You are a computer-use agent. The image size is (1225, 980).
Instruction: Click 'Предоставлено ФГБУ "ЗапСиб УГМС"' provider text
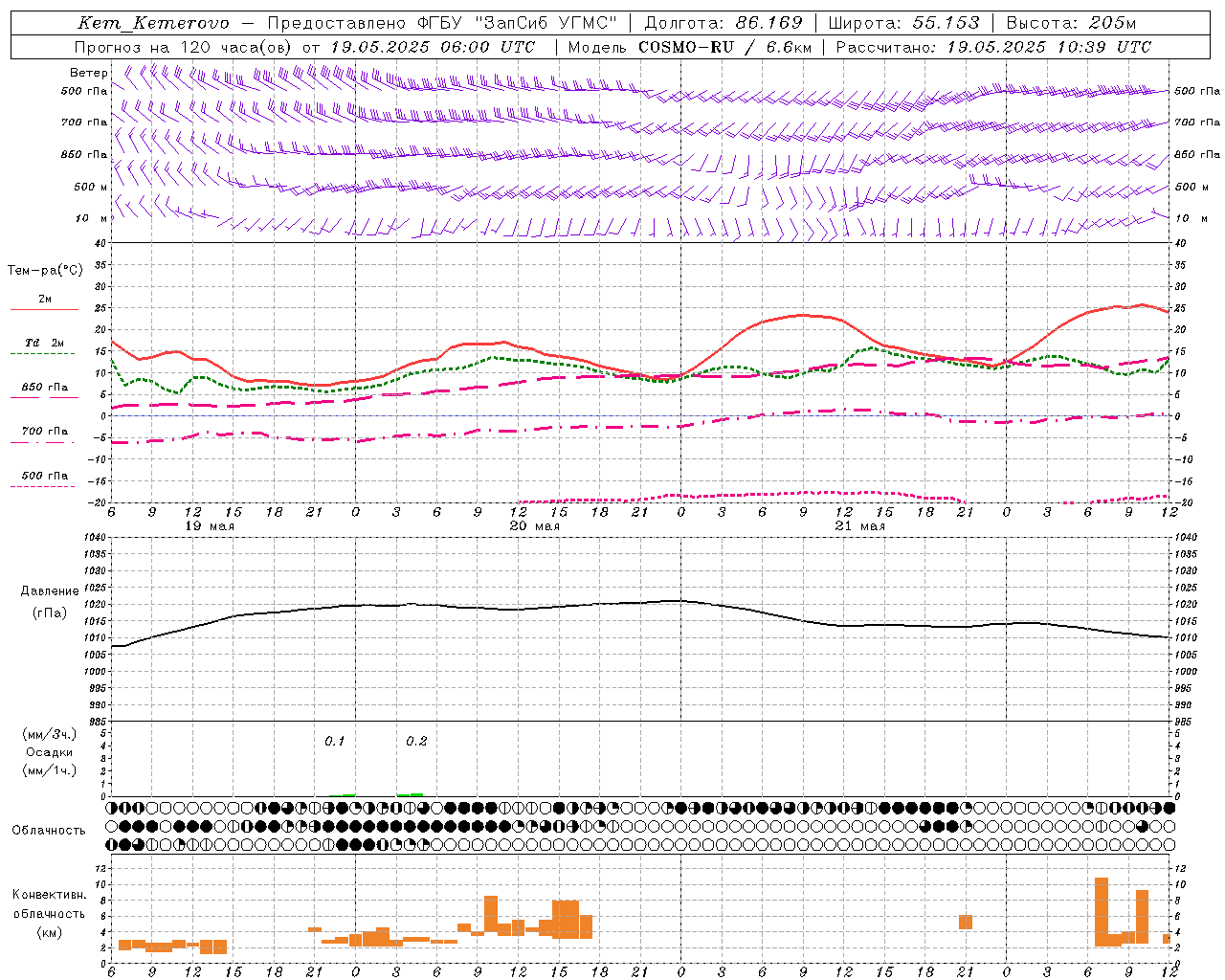[442, 23]
